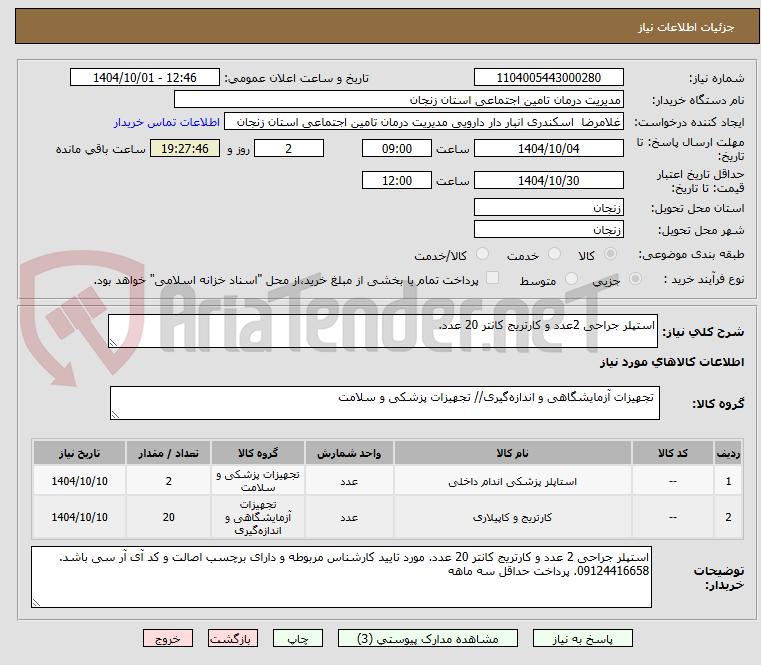Screen dimensions: 761x665
Task: Click the ردیف column header
Action: [x=728, y=453]
